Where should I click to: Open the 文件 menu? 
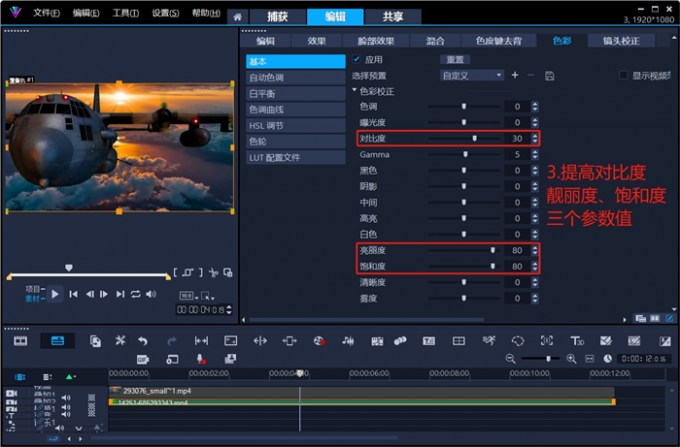point(46,13)
